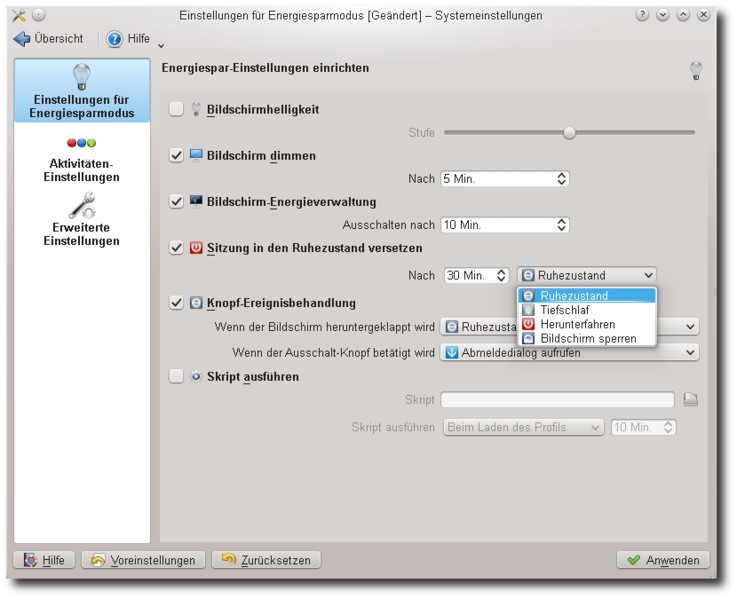
Task: Choose Herunterfahren from the open list
Action: pos(587,324)
